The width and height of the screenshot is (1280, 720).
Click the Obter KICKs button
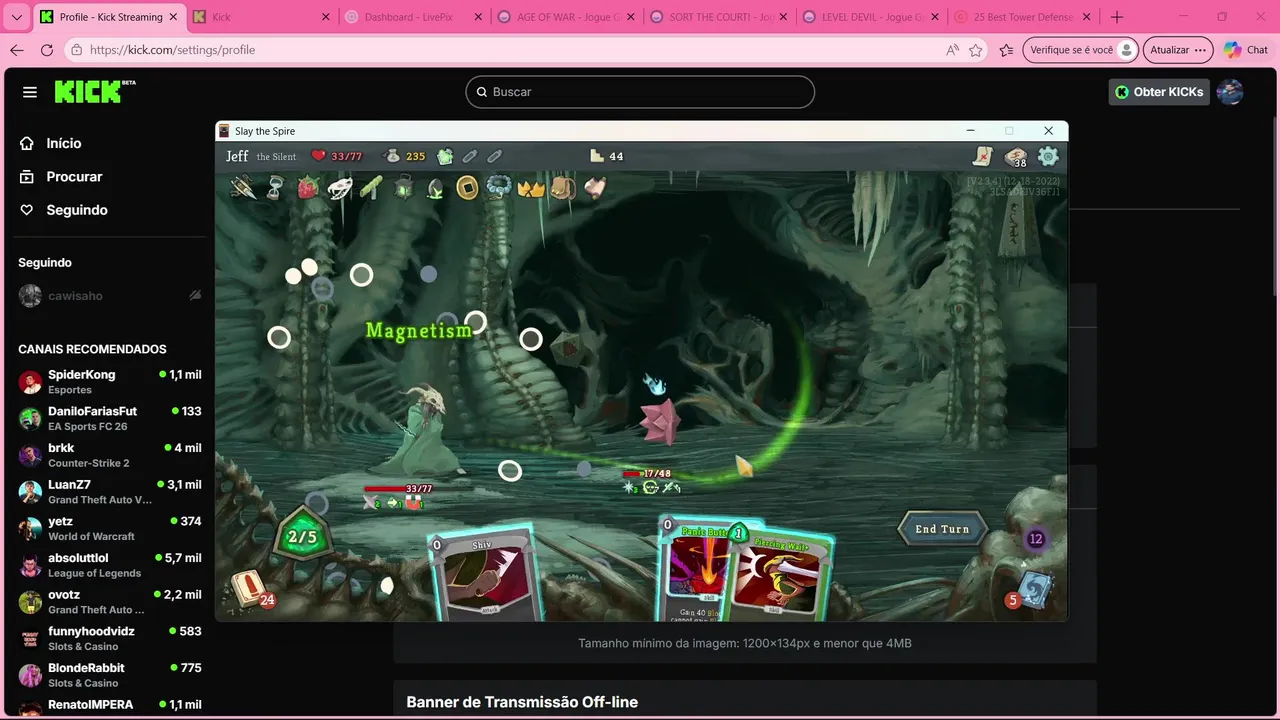(1158, 92)
